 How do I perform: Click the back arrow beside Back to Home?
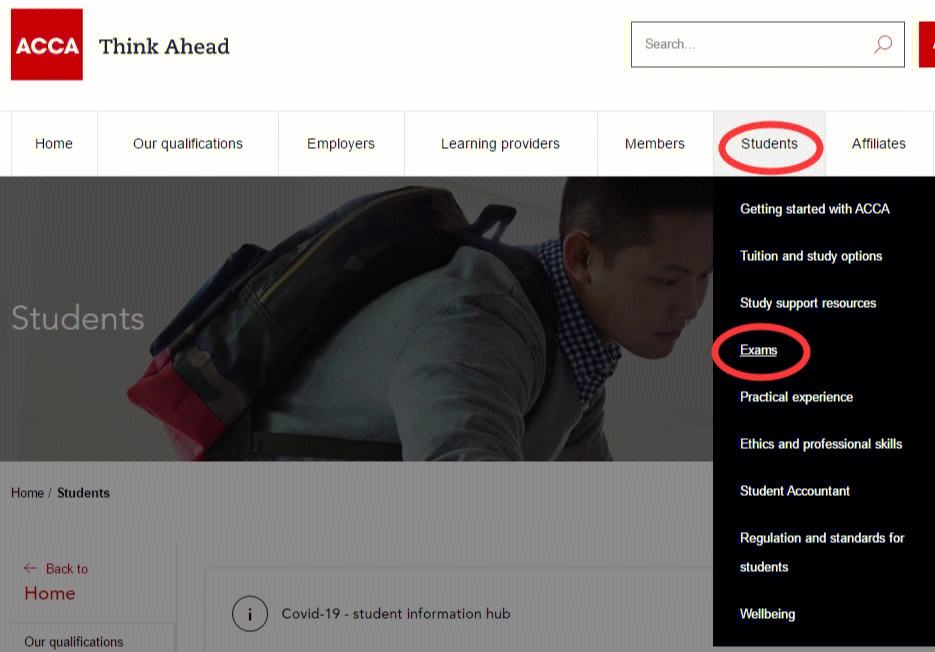point(30,568)
